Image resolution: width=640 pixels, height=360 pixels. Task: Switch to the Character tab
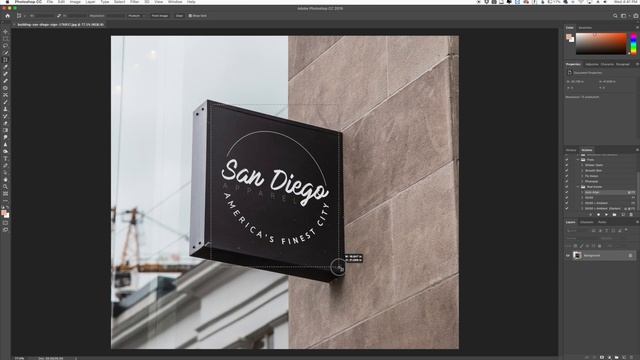[607, 64]
